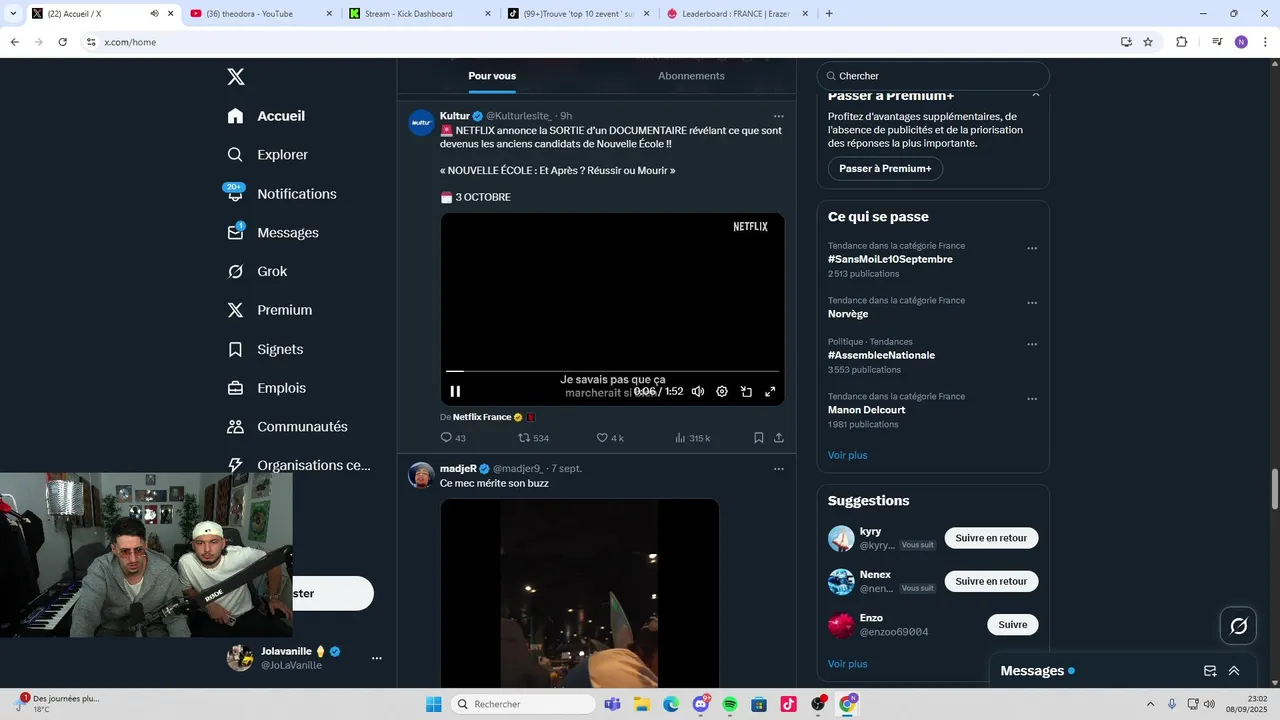The width and height of the screenshot is (1280, 720).
Task: Click Voir plus under Suggestions
Action: point(847,664)
